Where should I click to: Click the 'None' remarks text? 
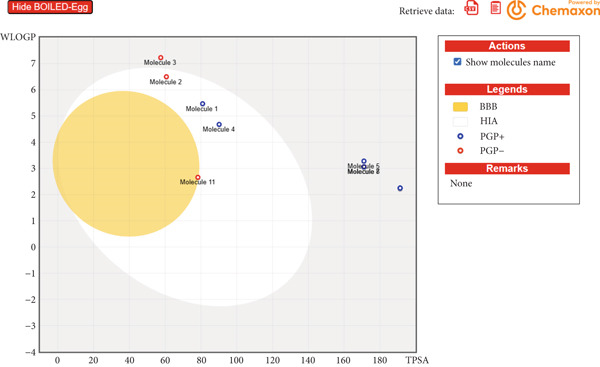(x=461, y=183)
